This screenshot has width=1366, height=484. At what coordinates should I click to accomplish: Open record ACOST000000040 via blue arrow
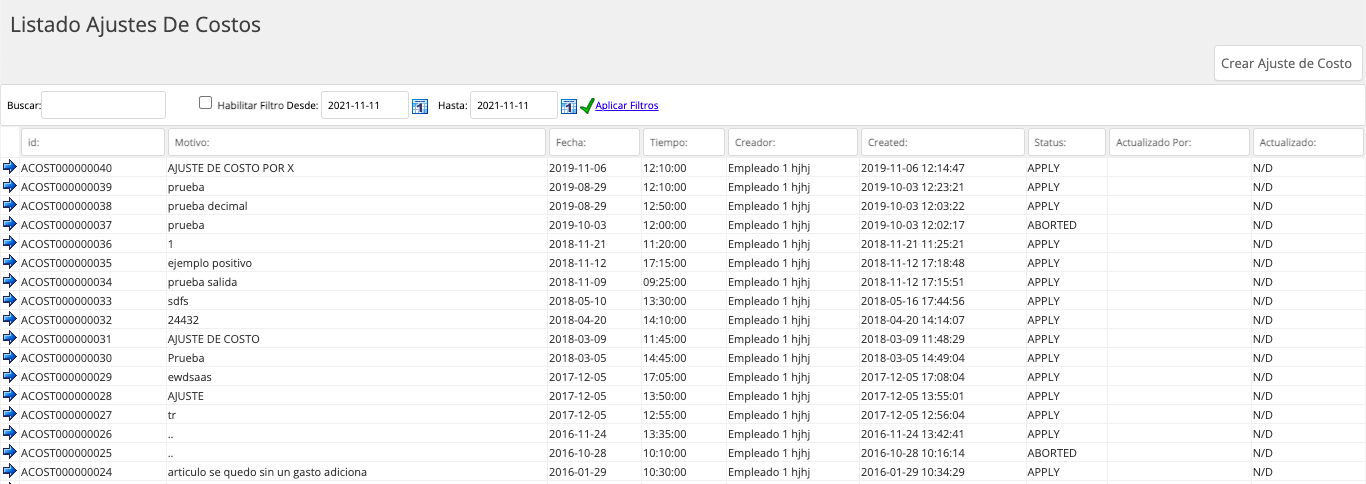point(10,167)
